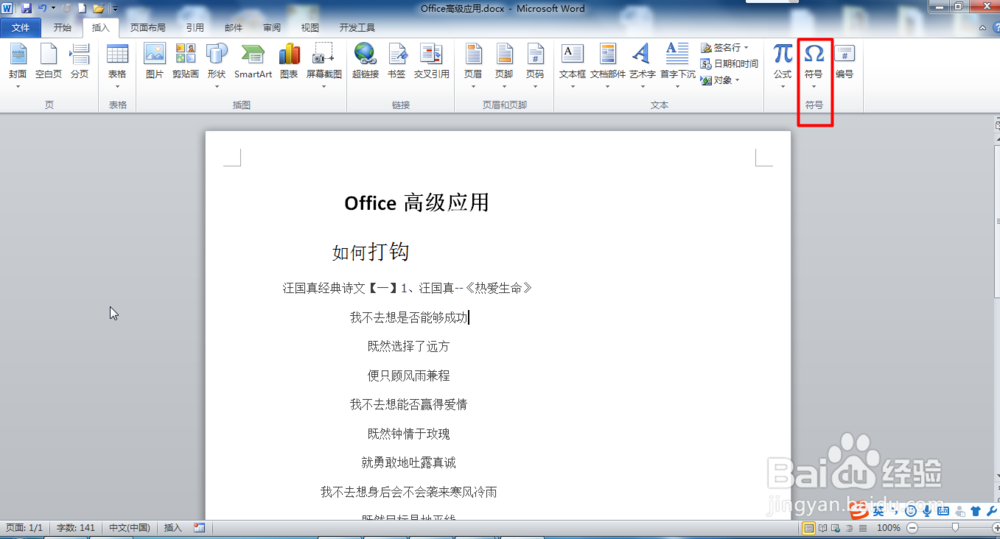Open the Table (表格) insert button
The width and height of the screenshot is (1000, 539).
click(x=117, y=61)
